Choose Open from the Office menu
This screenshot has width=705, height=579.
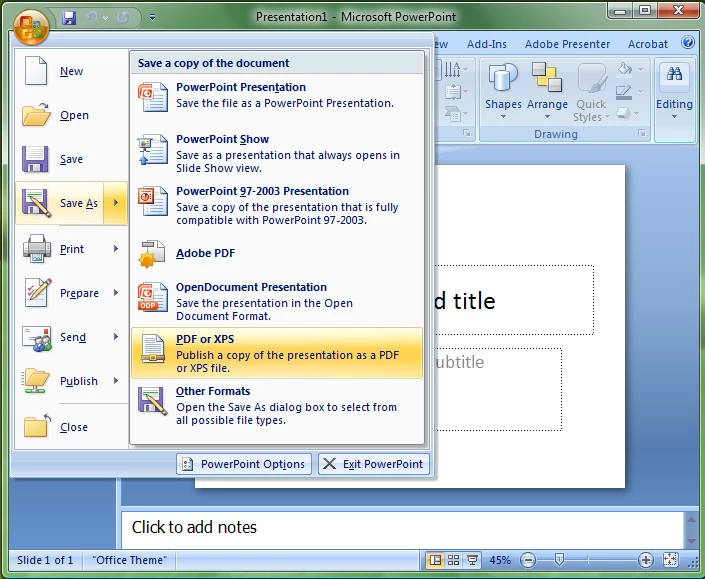pyautogui.click(x=71, y=115)
